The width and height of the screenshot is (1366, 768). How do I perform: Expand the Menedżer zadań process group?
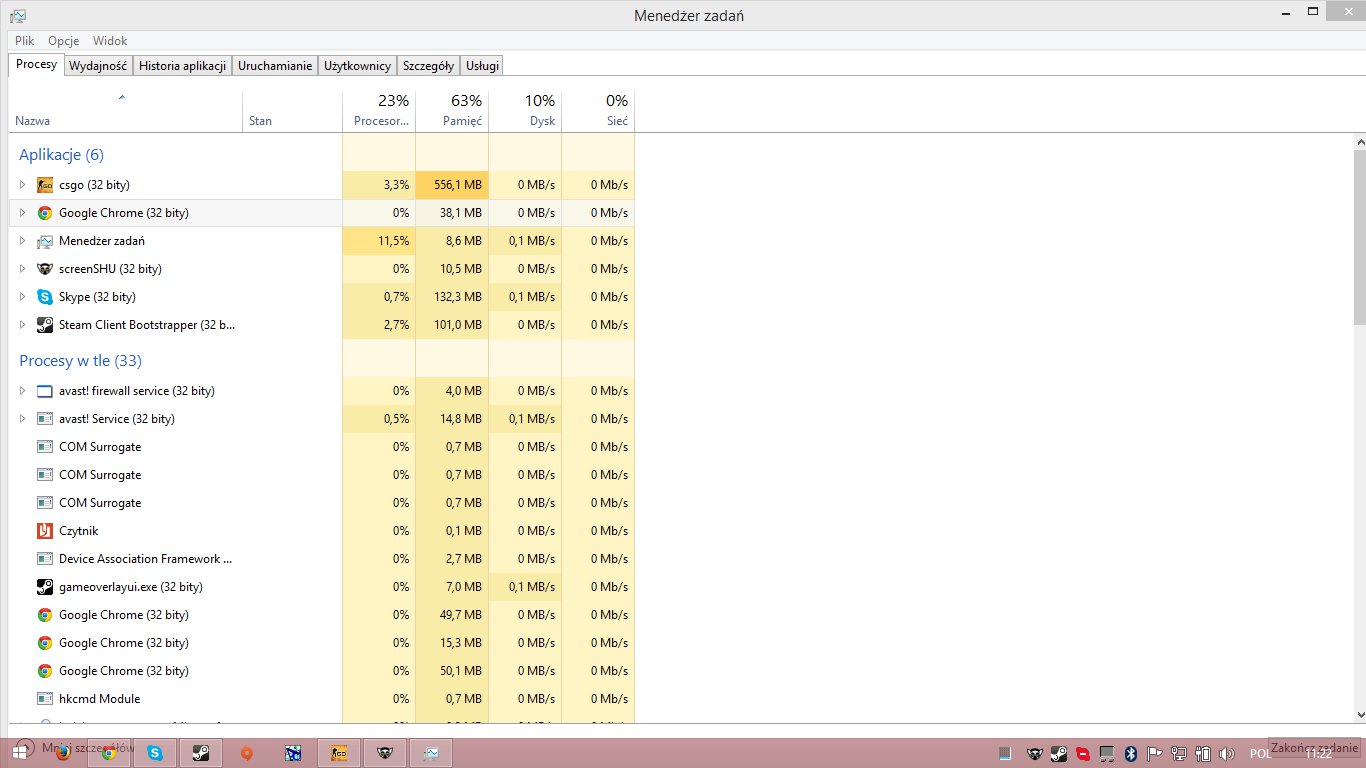point(22,241)
